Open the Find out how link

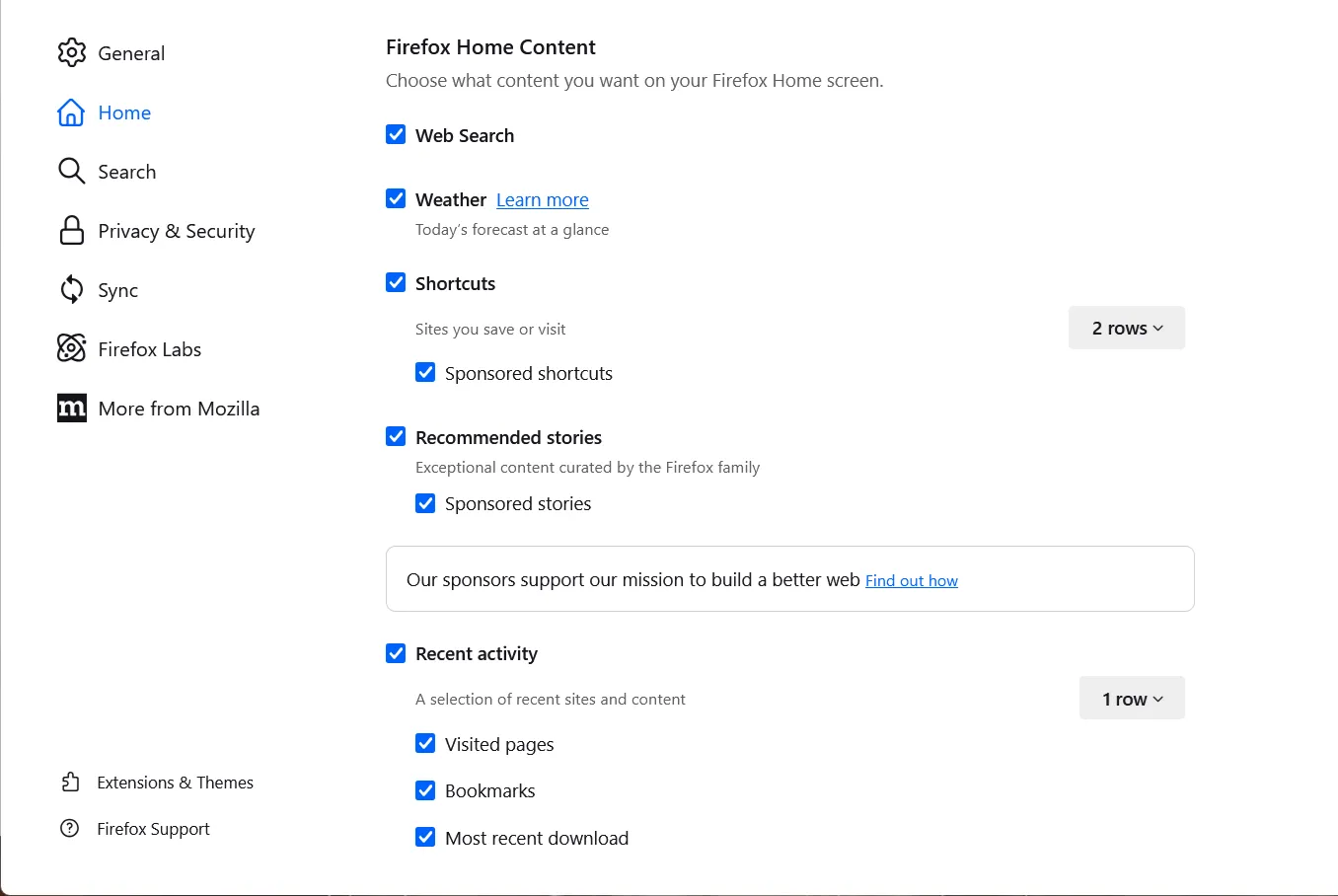click(x=911, y=581)
